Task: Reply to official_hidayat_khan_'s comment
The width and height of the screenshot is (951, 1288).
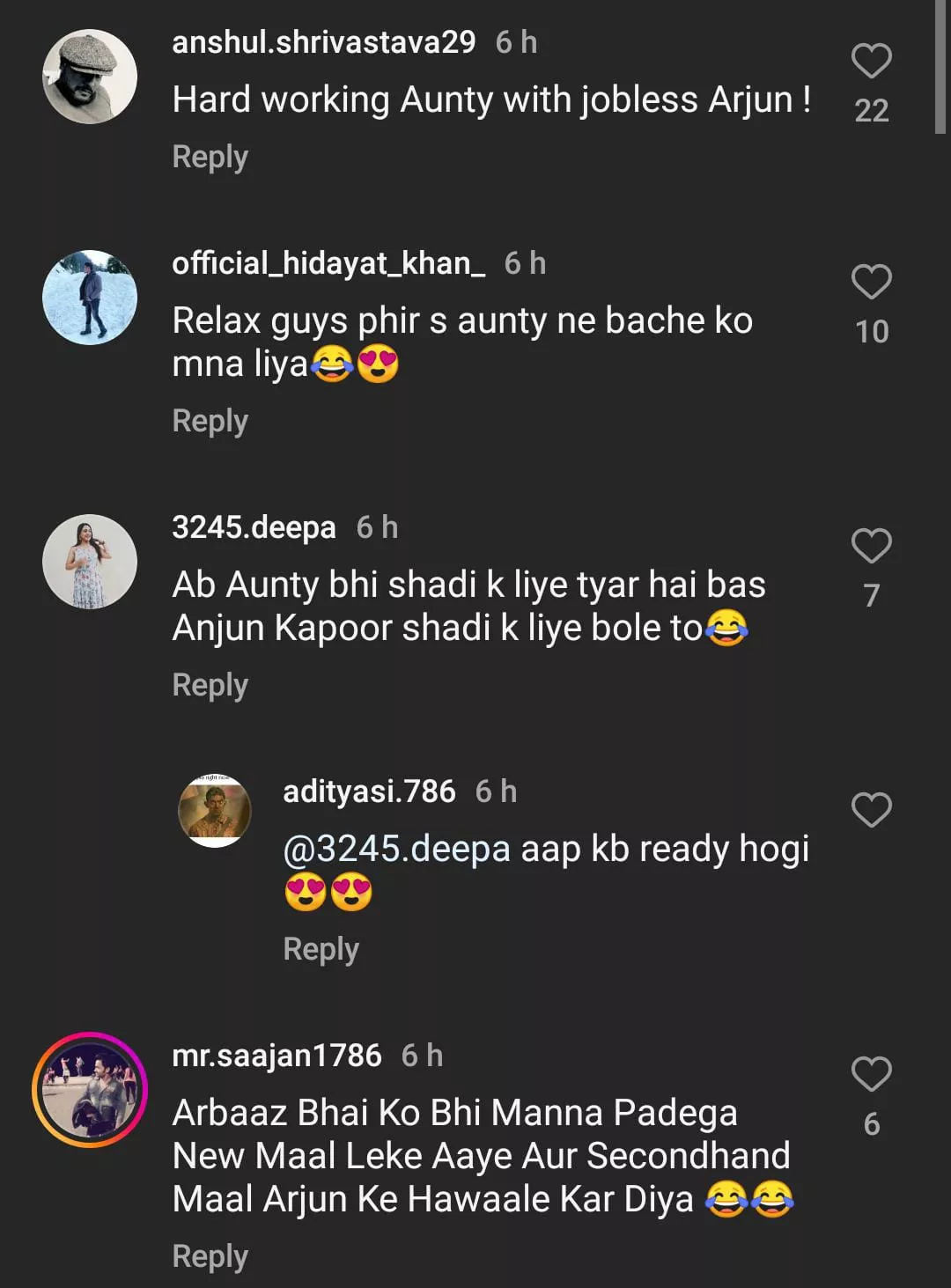Action: (210, 421)
